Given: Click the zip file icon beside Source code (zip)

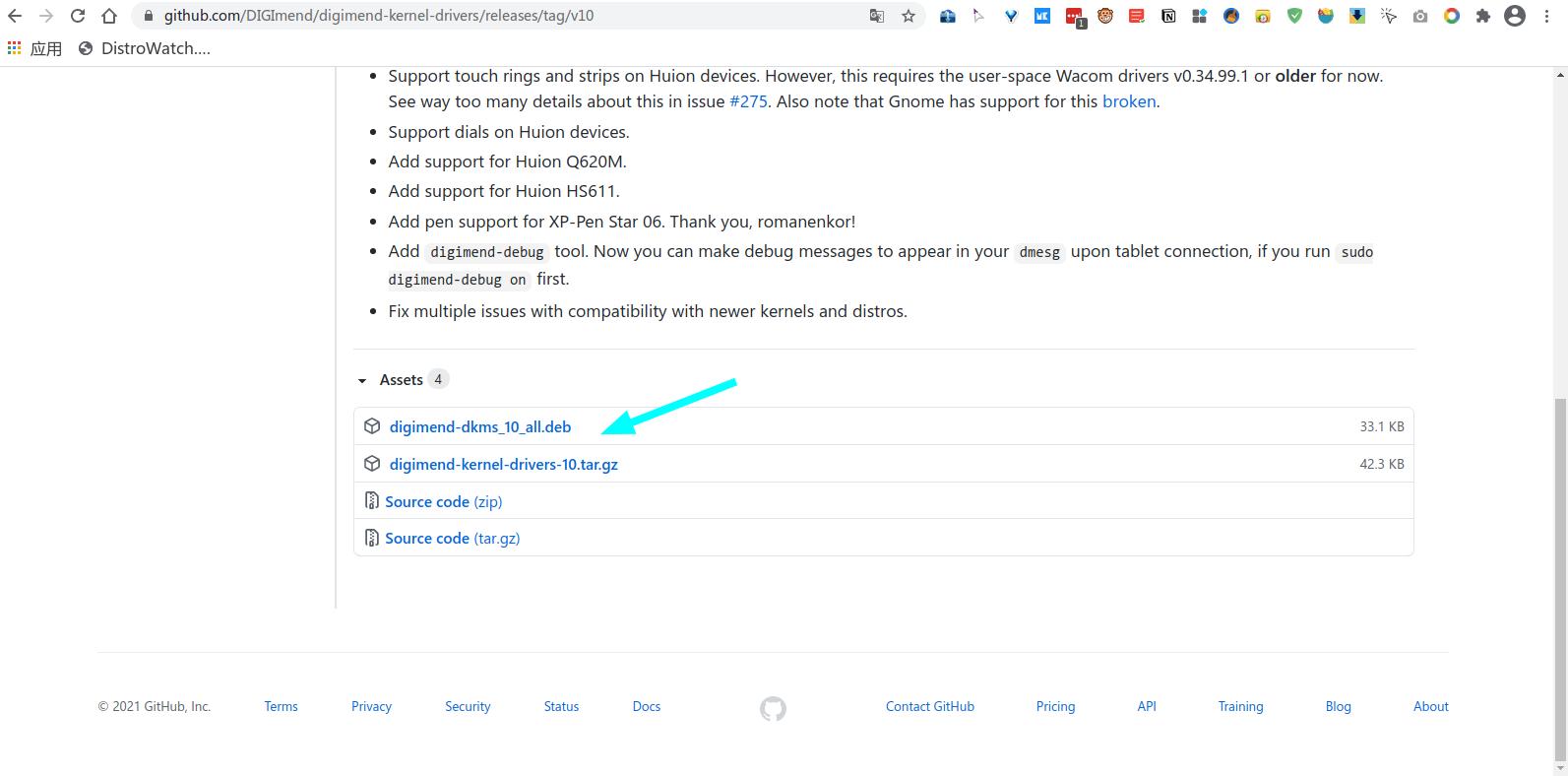Looking at the screenshot, I should click(371, 501).
